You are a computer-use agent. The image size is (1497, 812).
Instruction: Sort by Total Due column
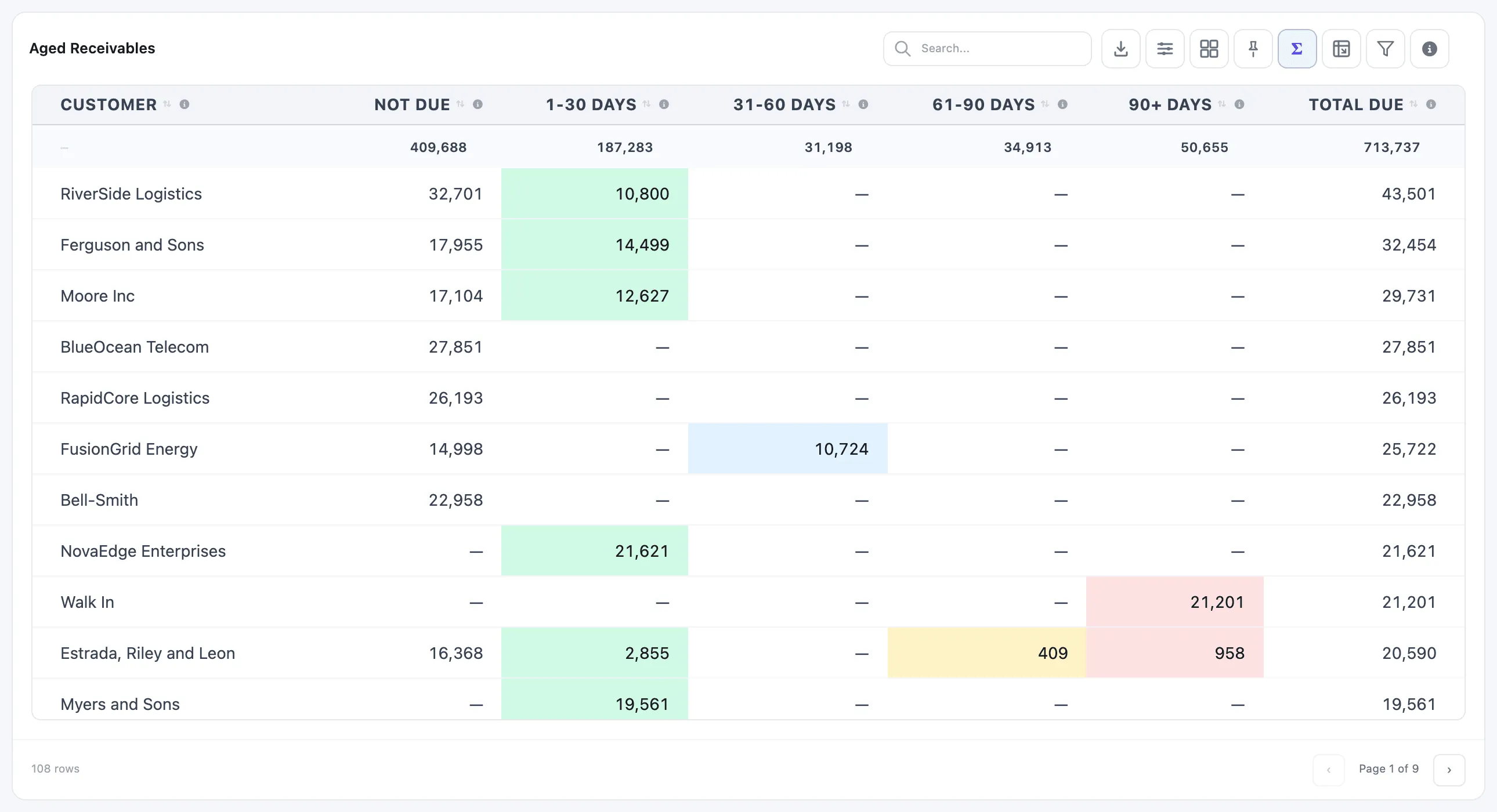coord(1414,104)
